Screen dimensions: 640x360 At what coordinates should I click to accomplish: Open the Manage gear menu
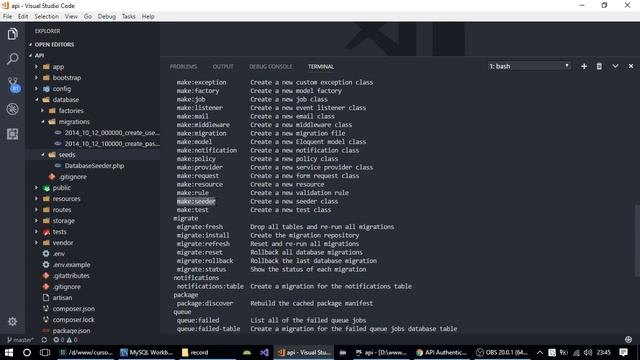pos(12,322)
